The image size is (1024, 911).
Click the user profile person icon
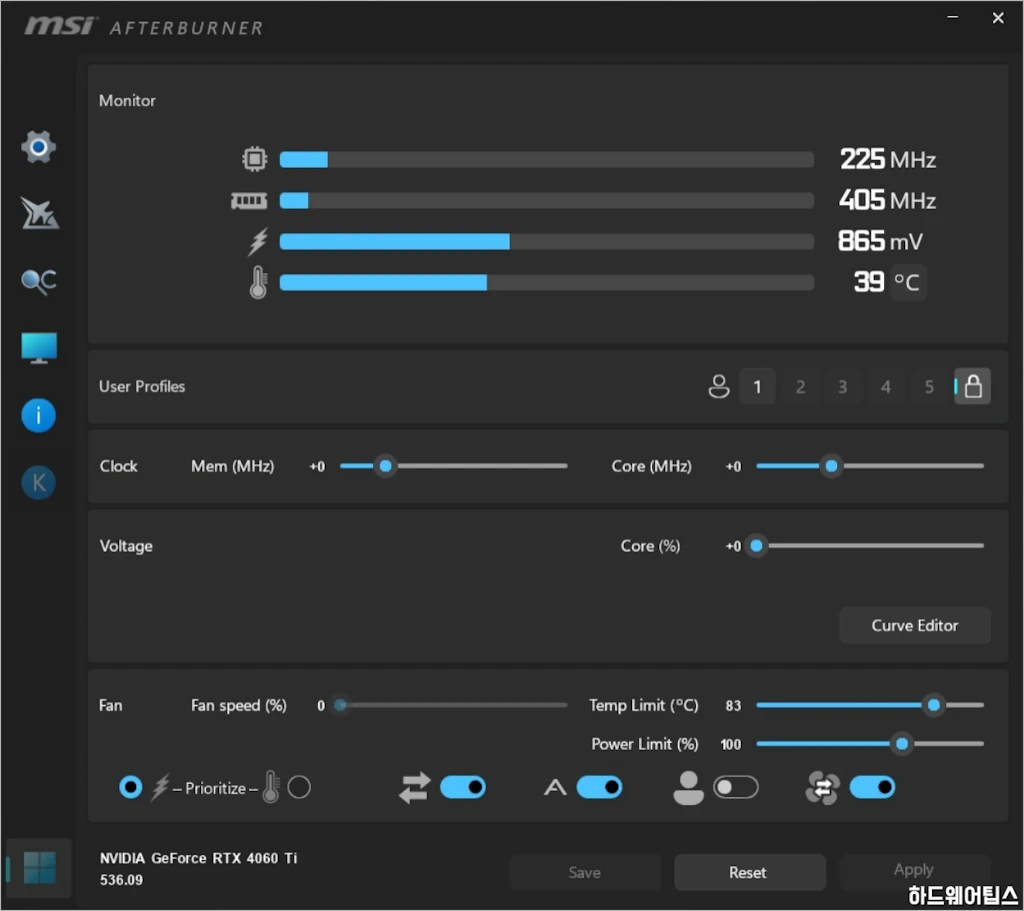[x=719, y=387]
